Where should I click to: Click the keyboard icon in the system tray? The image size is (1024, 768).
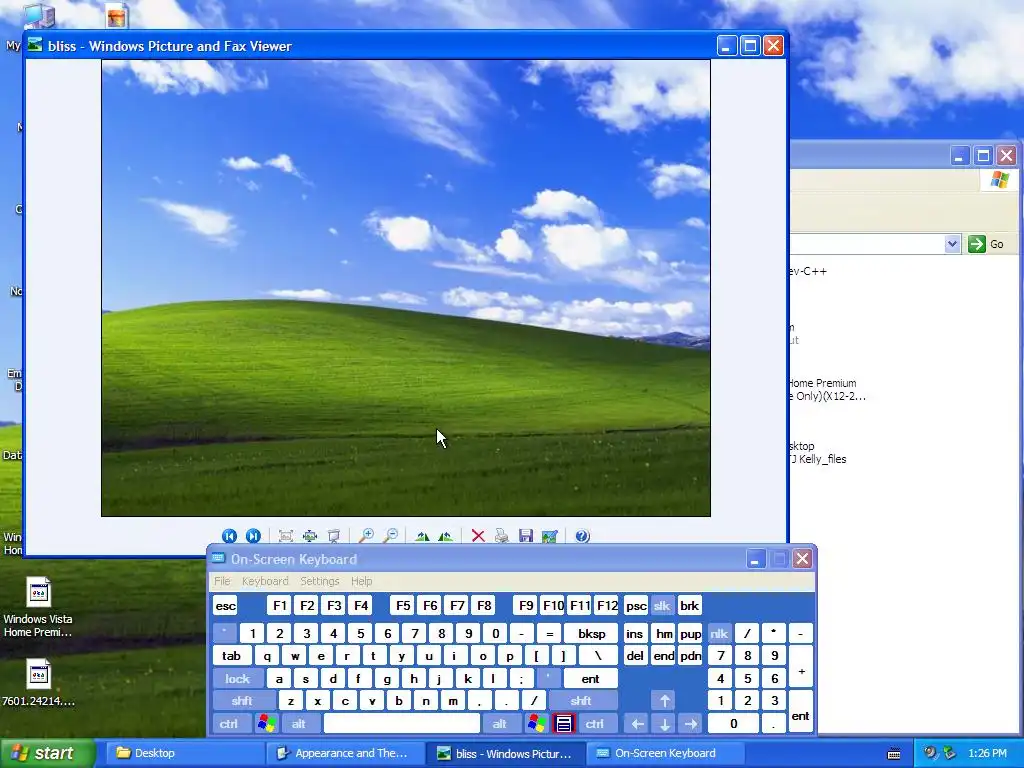[893, 754]
